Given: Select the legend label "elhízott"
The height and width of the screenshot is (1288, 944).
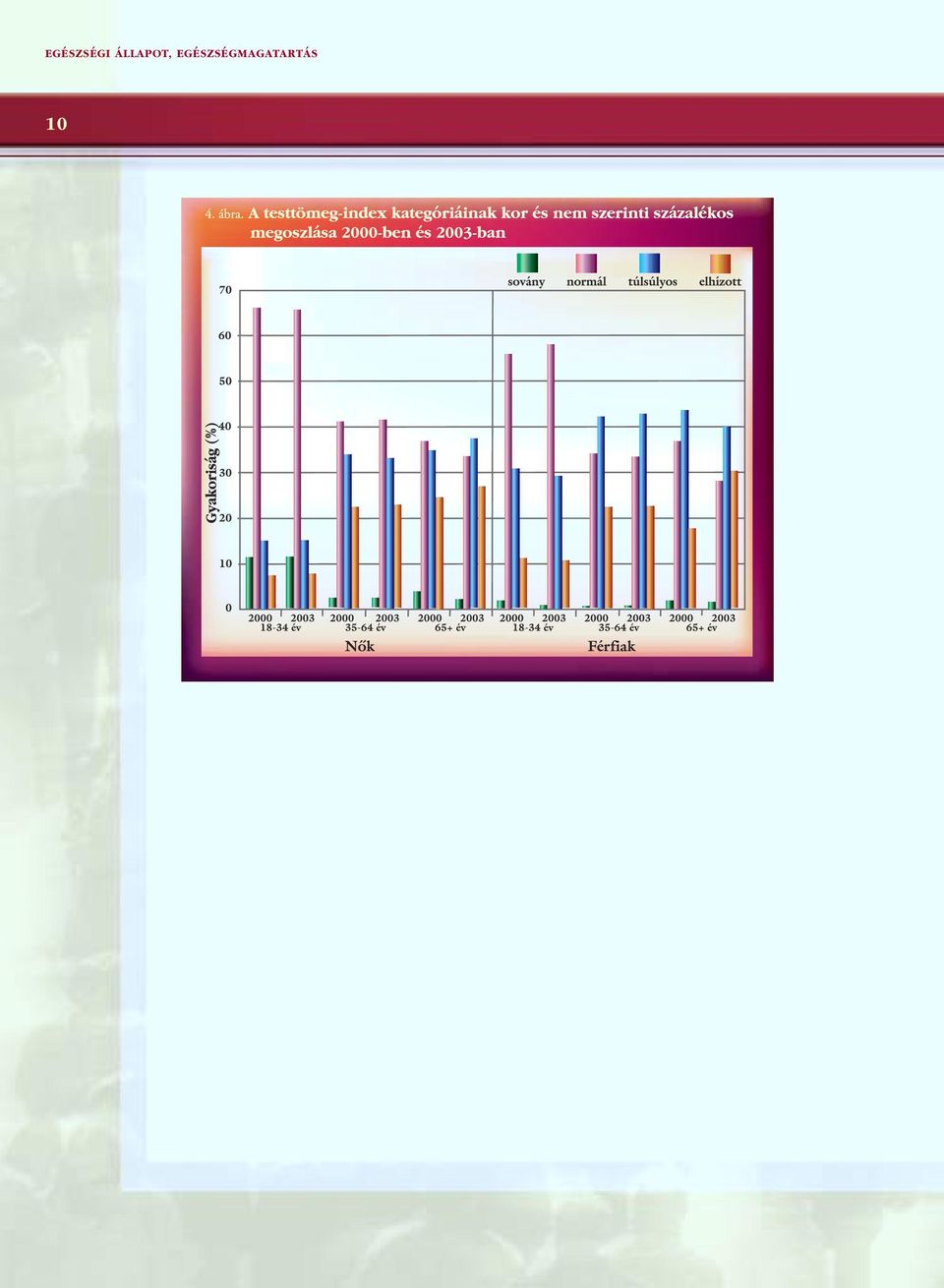Looking at the screenshot, I should [x=720, y=282].
